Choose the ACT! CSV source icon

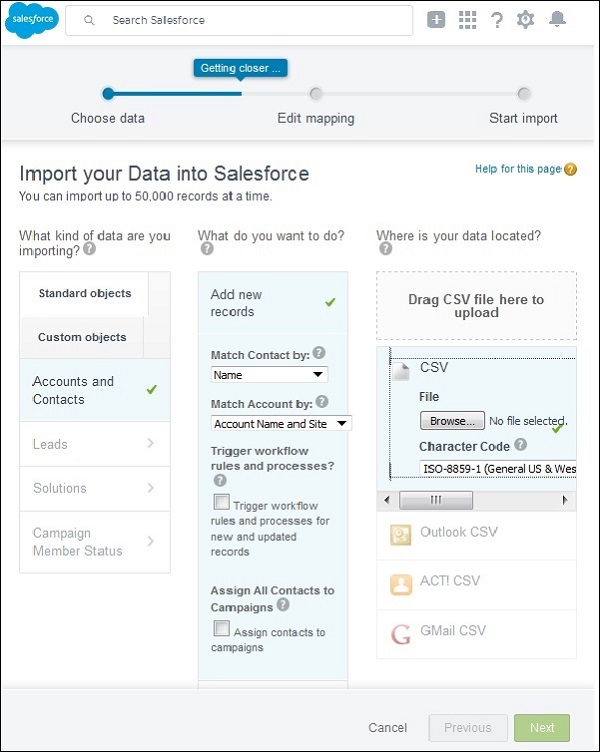400,583
